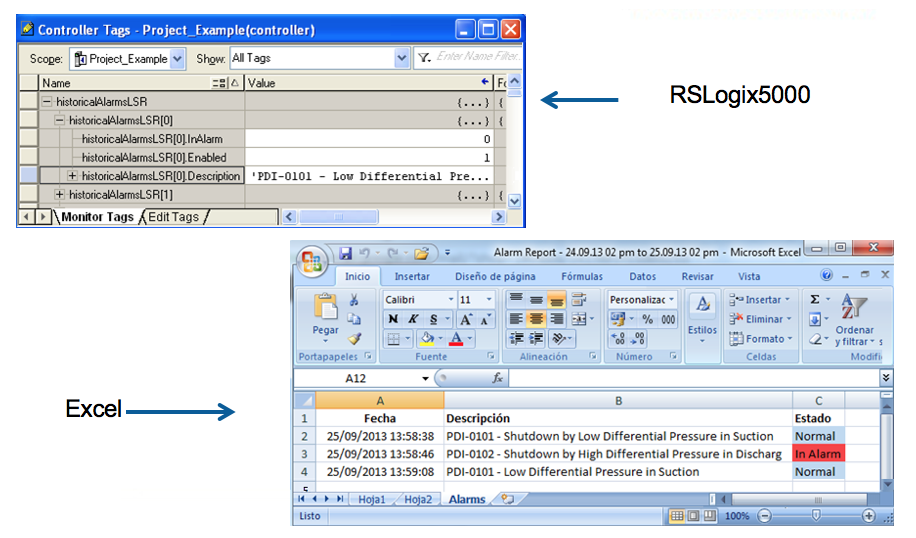Screen dimensions: 916x538
Task: Switch to Vista ribbon tab
Action: 749,276
